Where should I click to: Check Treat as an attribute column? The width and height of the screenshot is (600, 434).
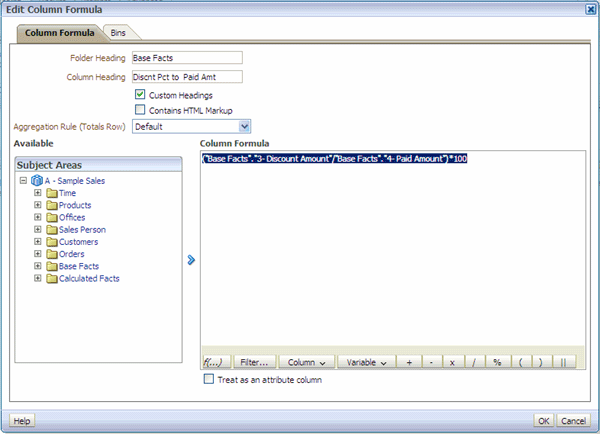coord(209,379)
